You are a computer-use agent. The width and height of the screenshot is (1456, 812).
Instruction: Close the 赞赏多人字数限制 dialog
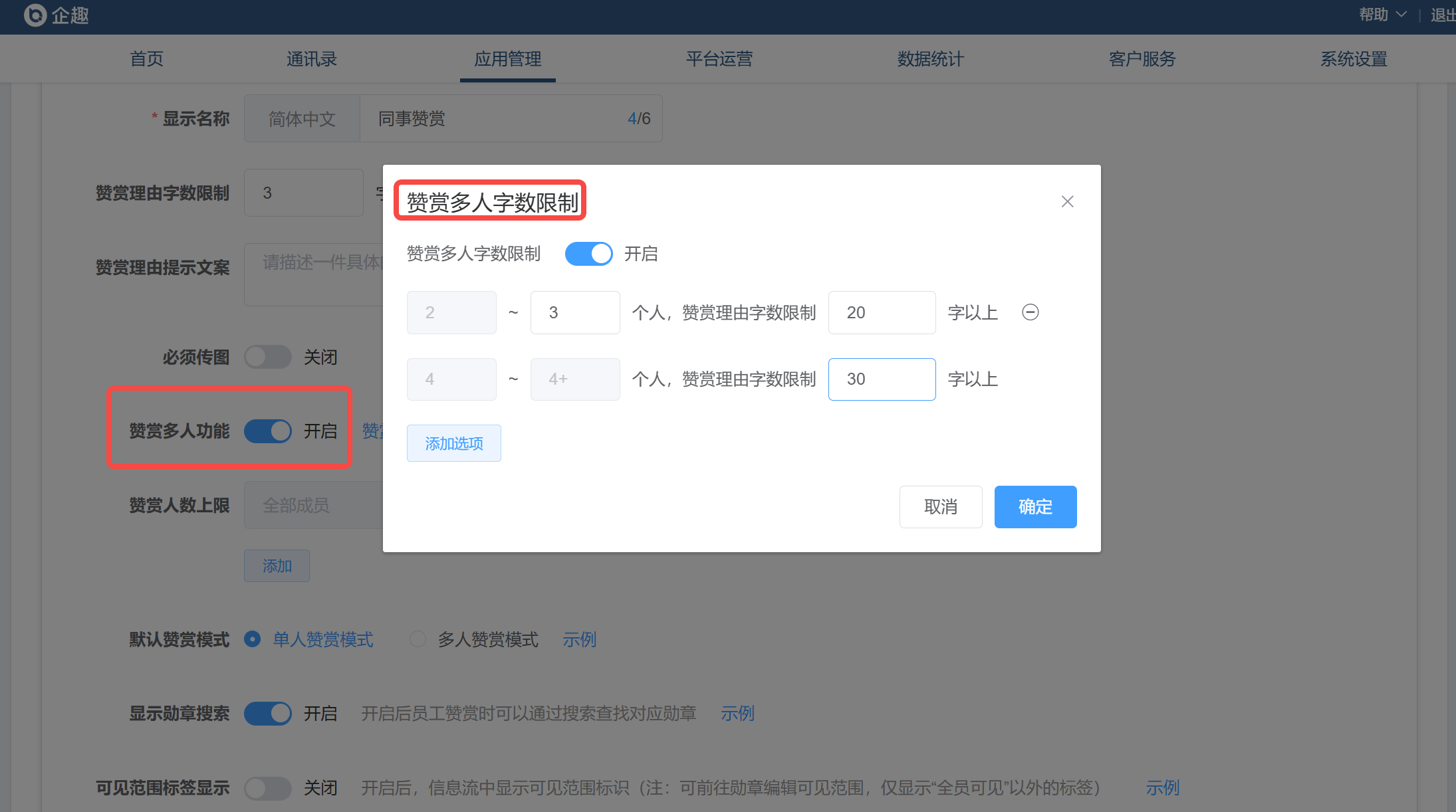click(1067, 201)
